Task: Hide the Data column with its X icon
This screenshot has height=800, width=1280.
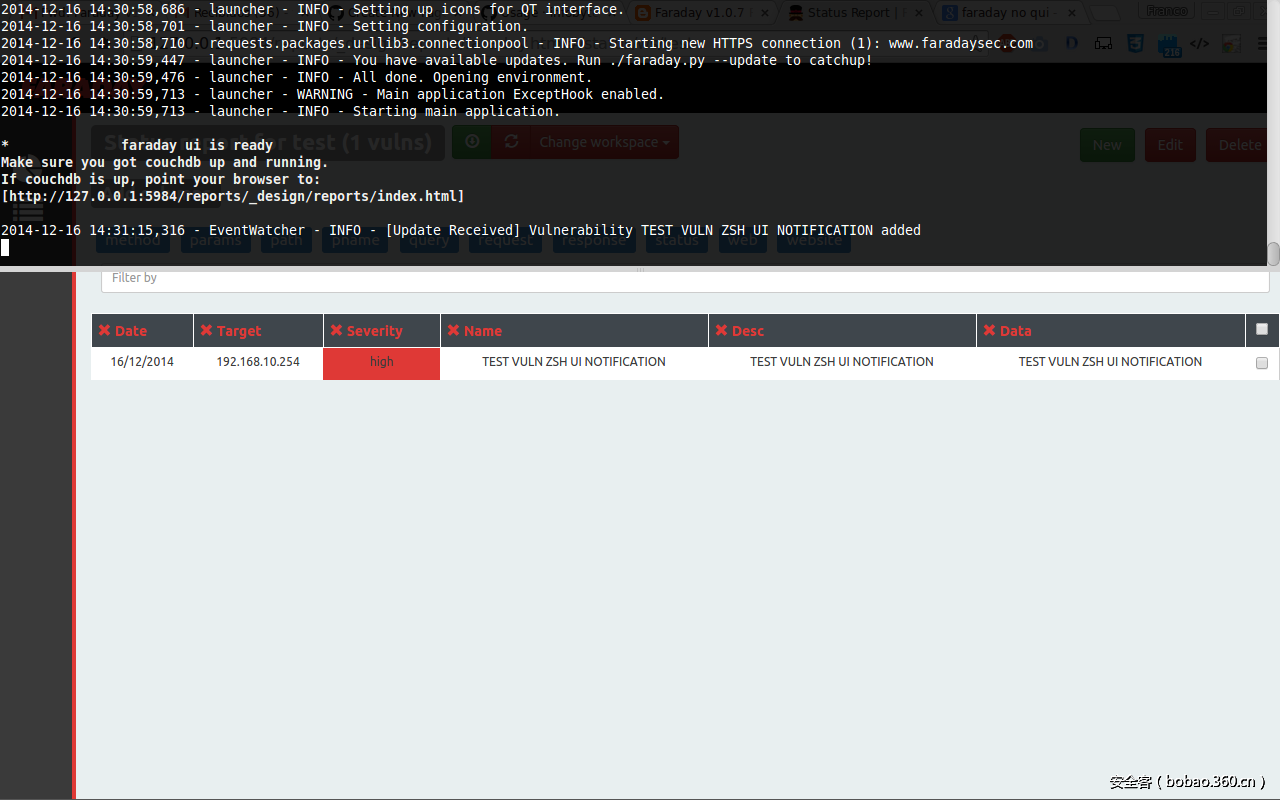Action: tap(989, 331)
